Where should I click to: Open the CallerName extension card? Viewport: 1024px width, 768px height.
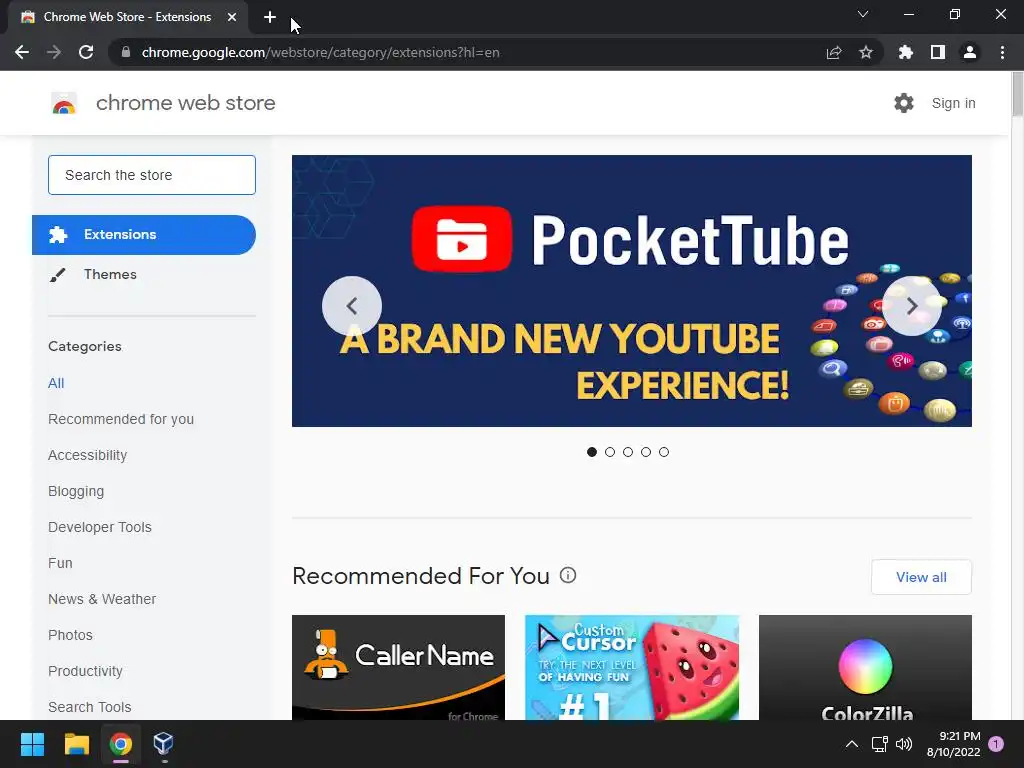click(x=398, y=667)
